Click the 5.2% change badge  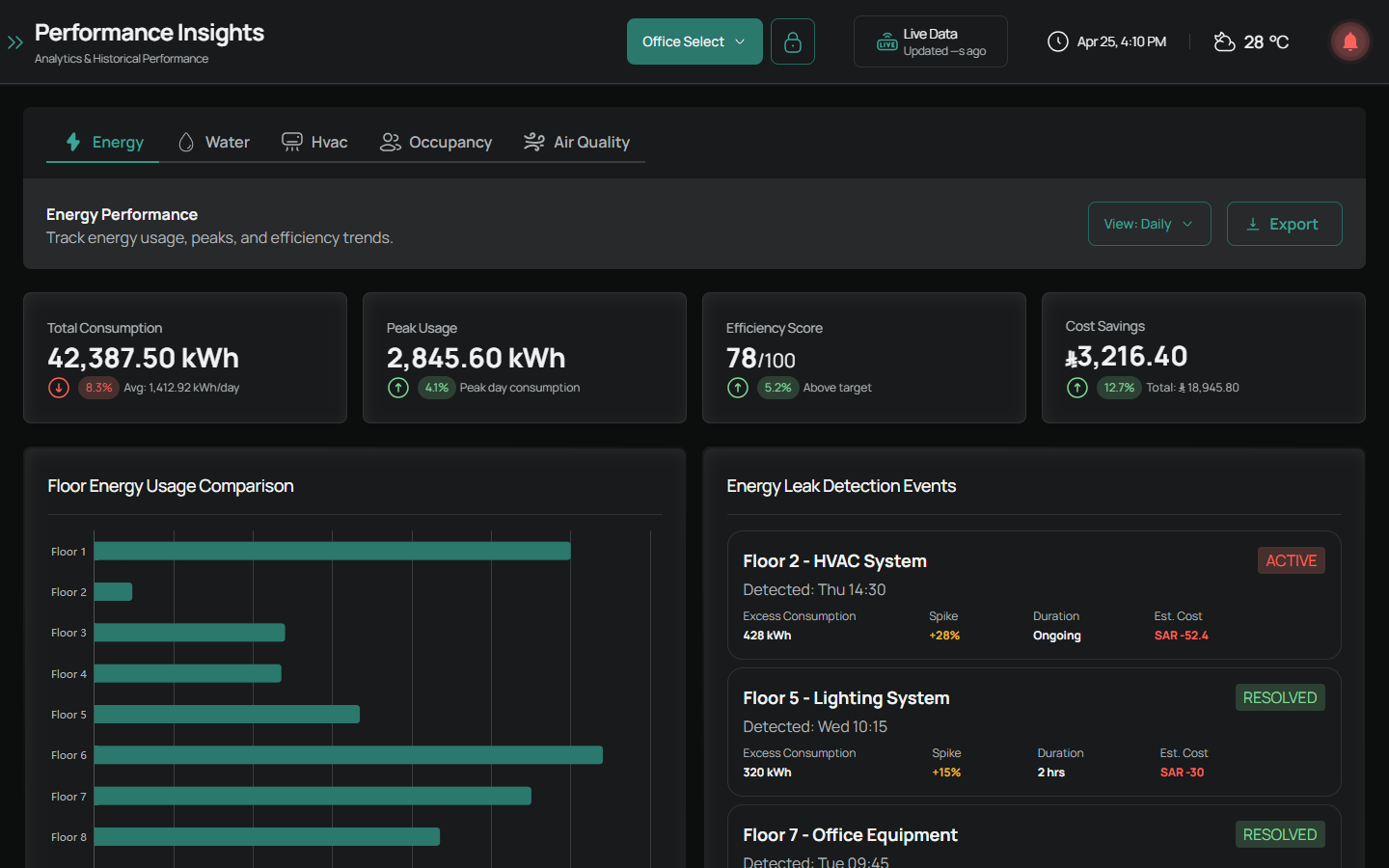777,388
